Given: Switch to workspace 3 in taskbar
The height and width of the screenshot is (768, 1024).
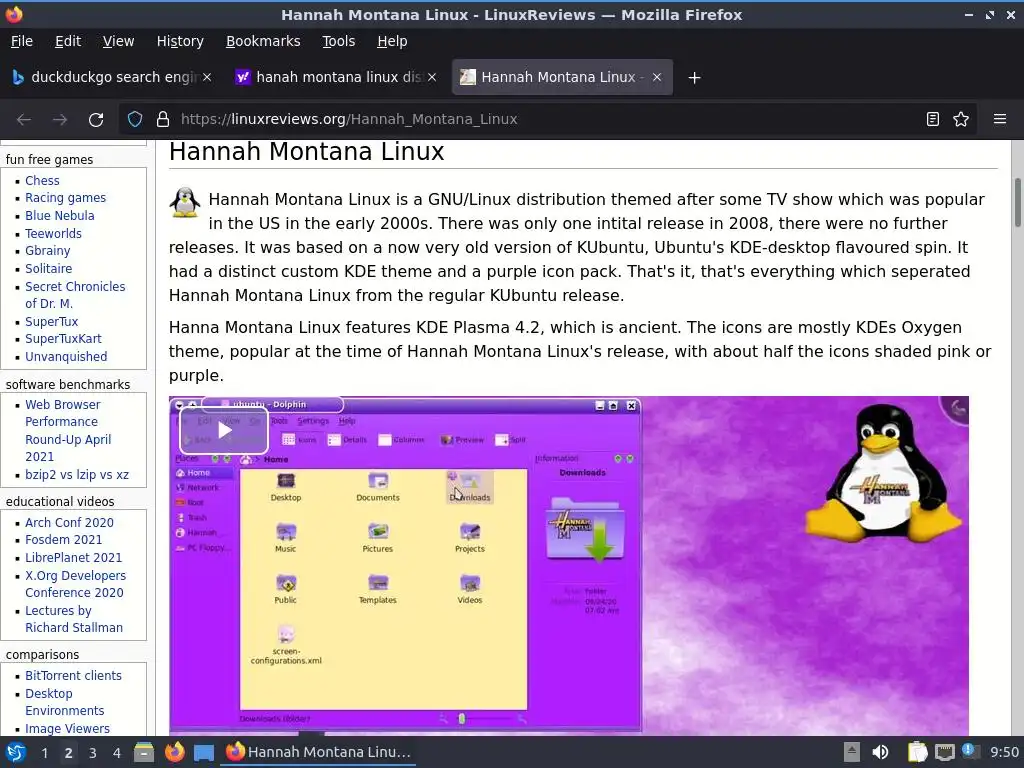Looking at the screenshot, I should (x=93, y=753).
